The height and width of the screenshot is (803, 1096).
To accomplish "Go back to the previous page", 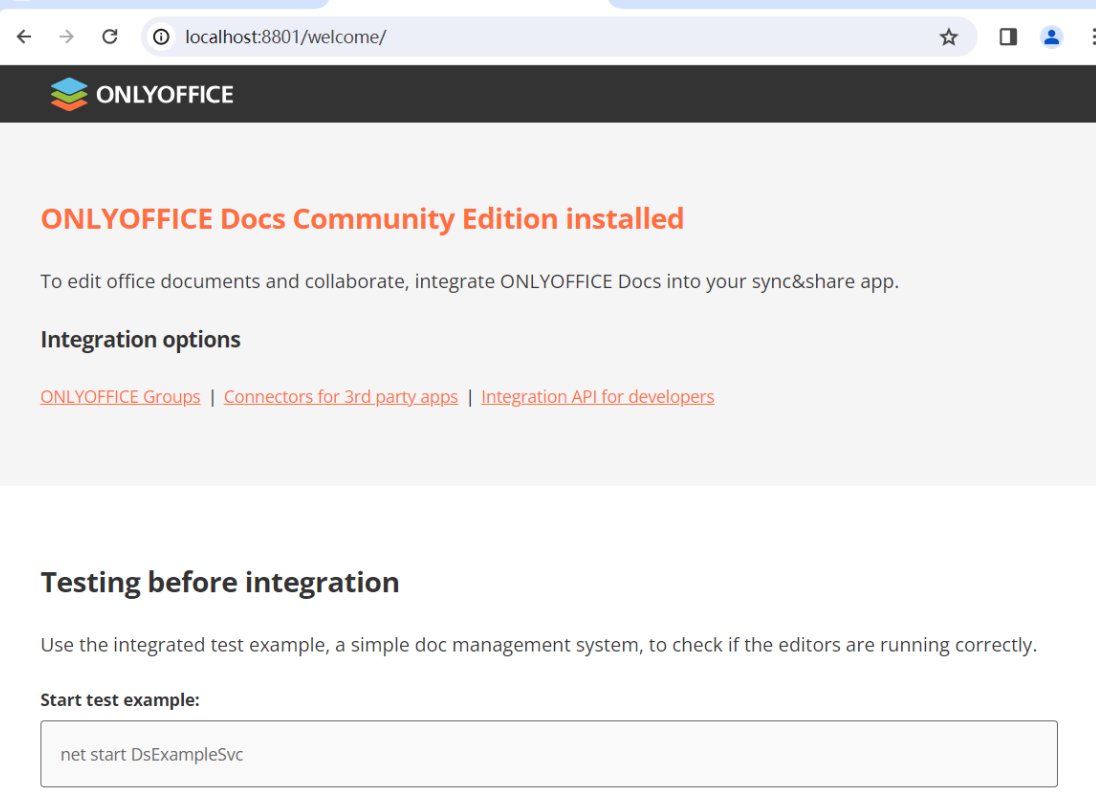I will click(24, 37).
